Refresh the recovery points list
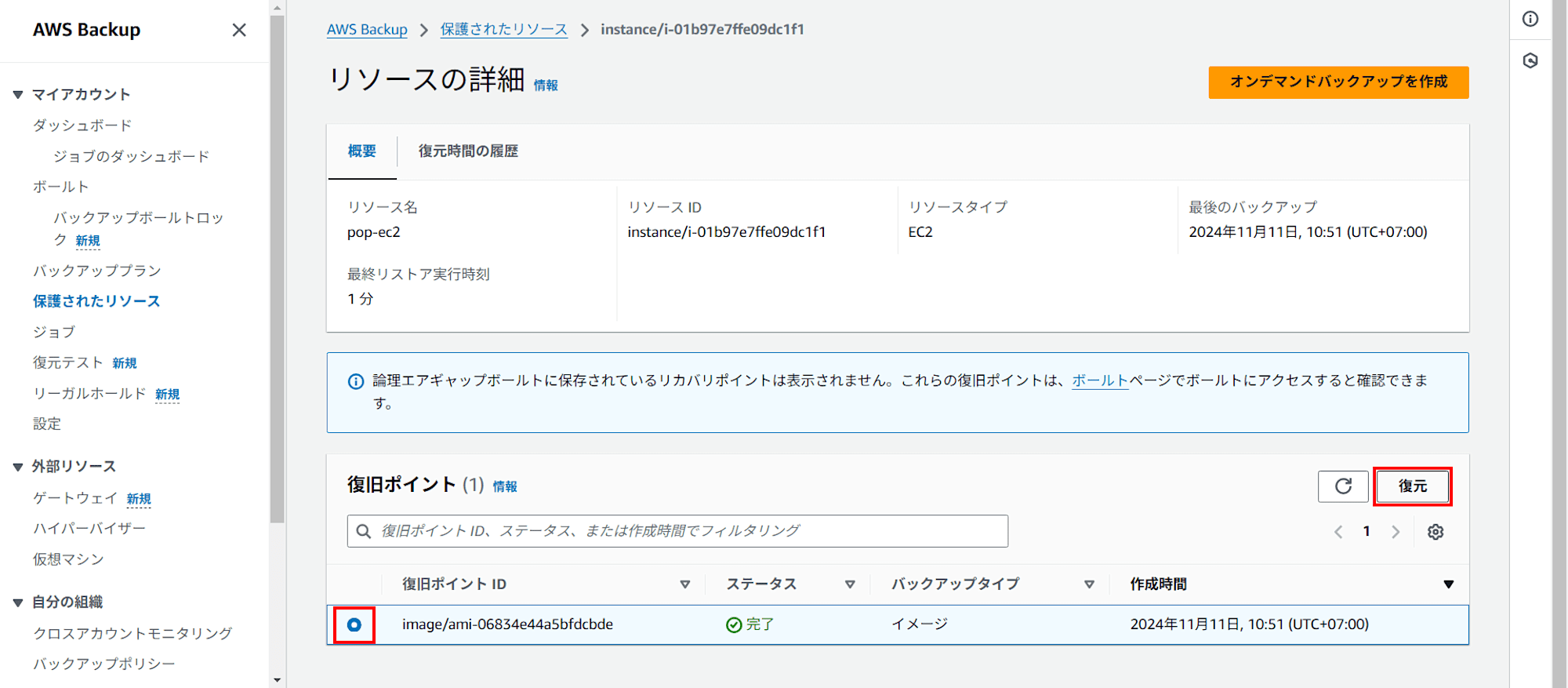The height and width of the screenshot is (688, 1568). coord(1343,486)
